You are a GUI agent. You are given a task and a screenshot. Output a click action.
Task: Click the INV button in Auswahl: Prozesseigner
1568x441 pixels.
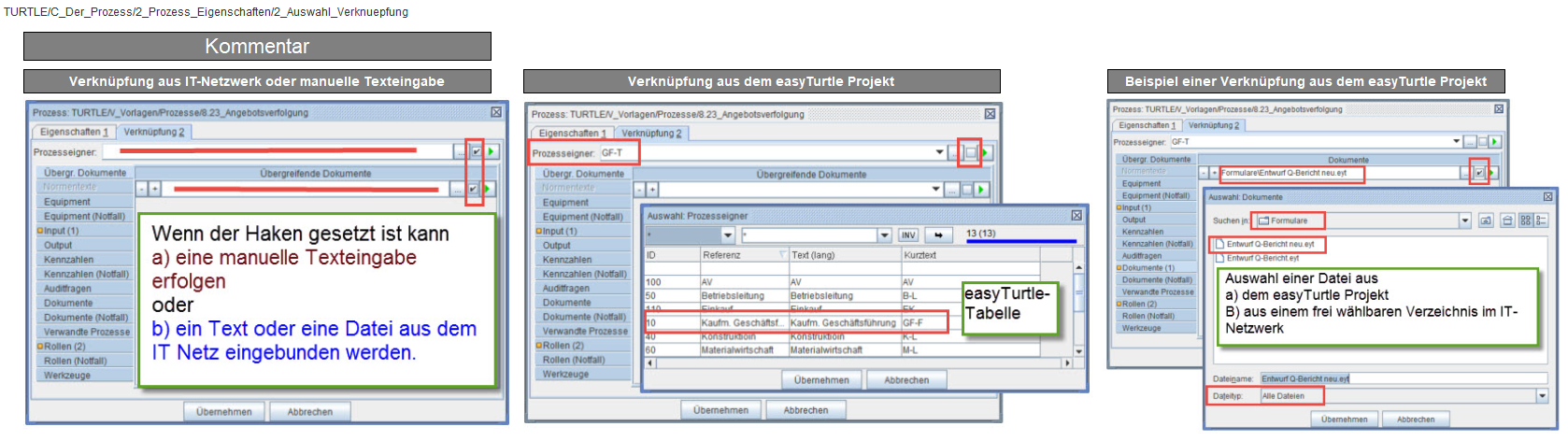click(908, 235)
